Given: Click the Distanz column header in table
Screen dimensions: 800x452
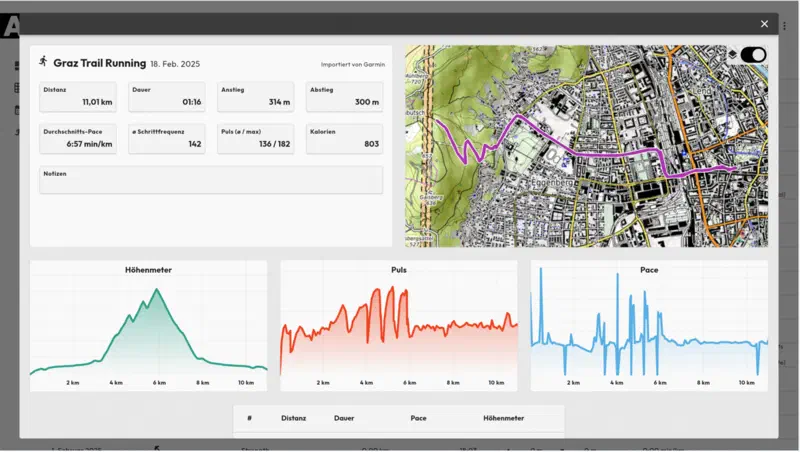Looking at the screenshot, I should point(293,418).
